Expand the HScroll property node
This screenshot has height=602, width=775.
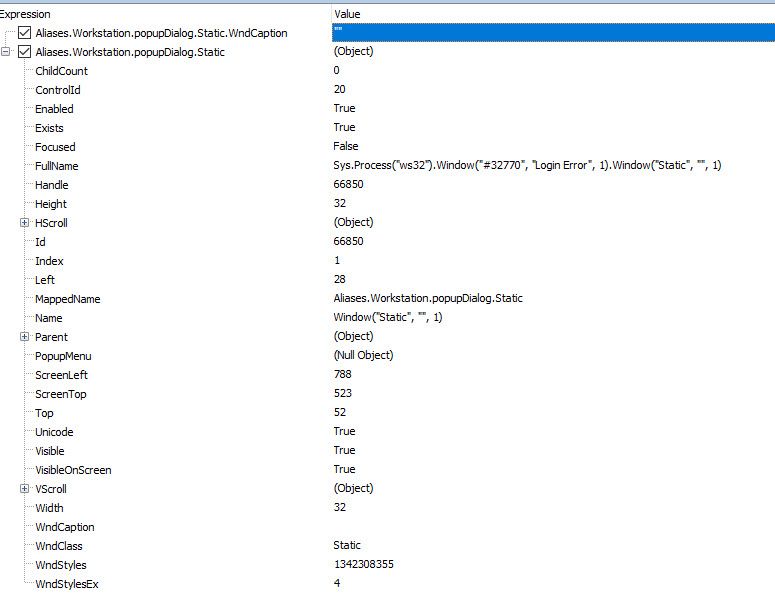(x=25, y=223)
